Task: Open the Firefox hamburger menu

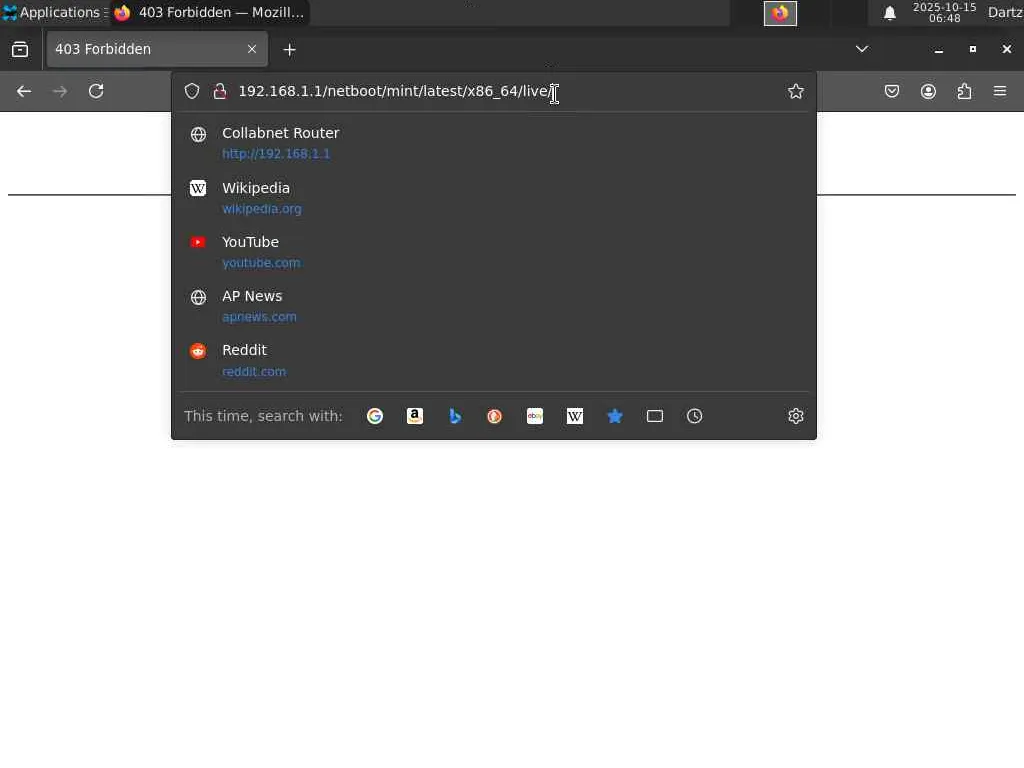Action: [x=1000, y=91]
